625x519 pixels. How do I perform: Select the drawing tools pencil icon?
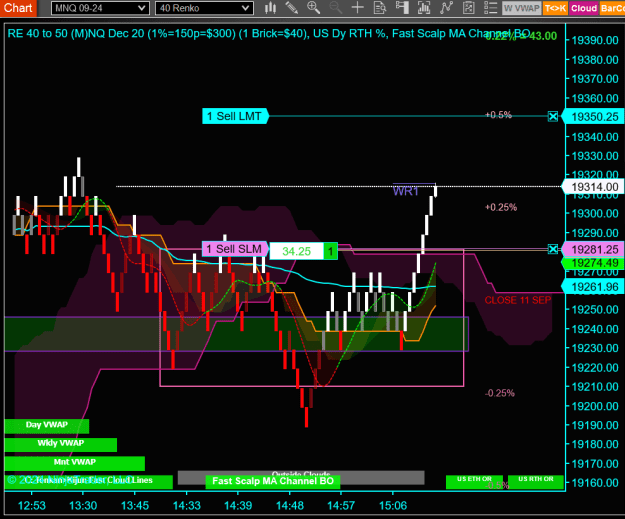[291, 8]
